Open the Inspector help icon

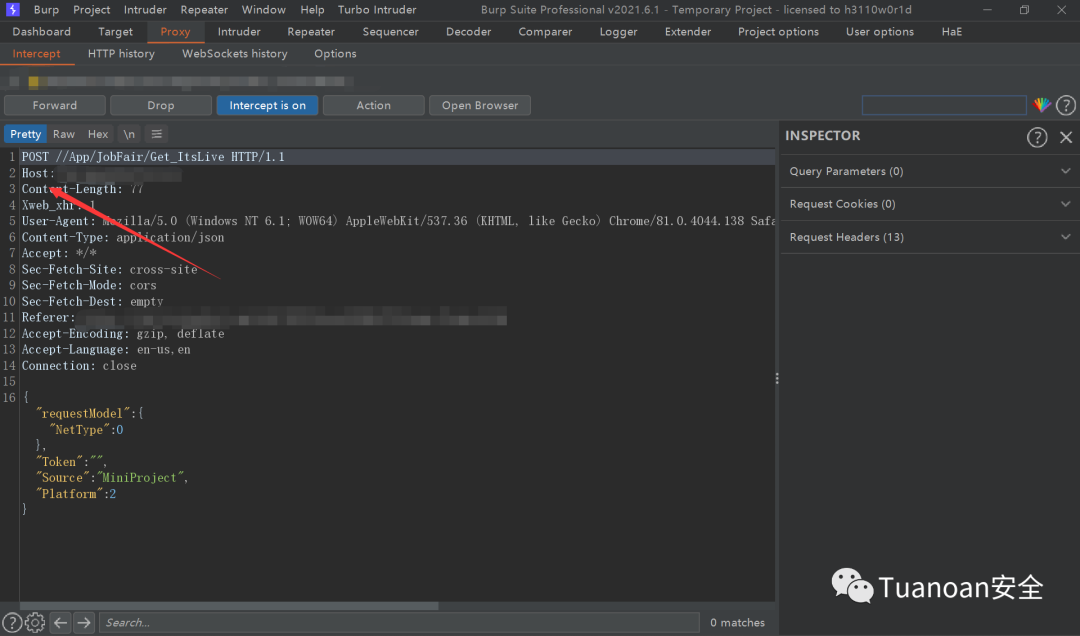click(x=1037, y=137)
